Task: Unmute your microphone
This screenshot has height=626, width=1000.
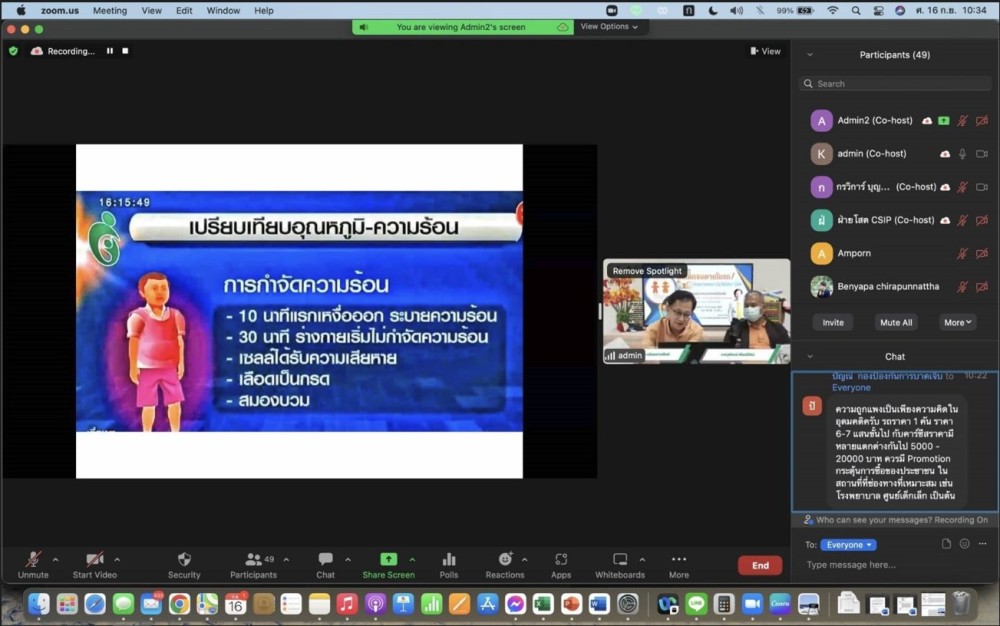Action: click(33, 560)
